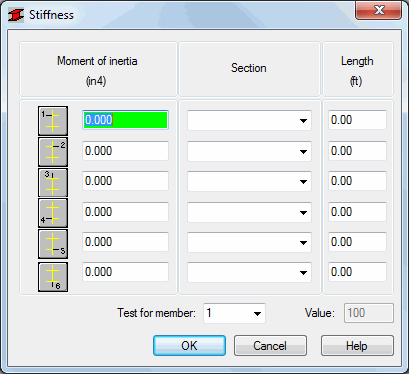Select member position 4 icon
Viewport: 409px width, 374px height.
(x=53, y=213)
